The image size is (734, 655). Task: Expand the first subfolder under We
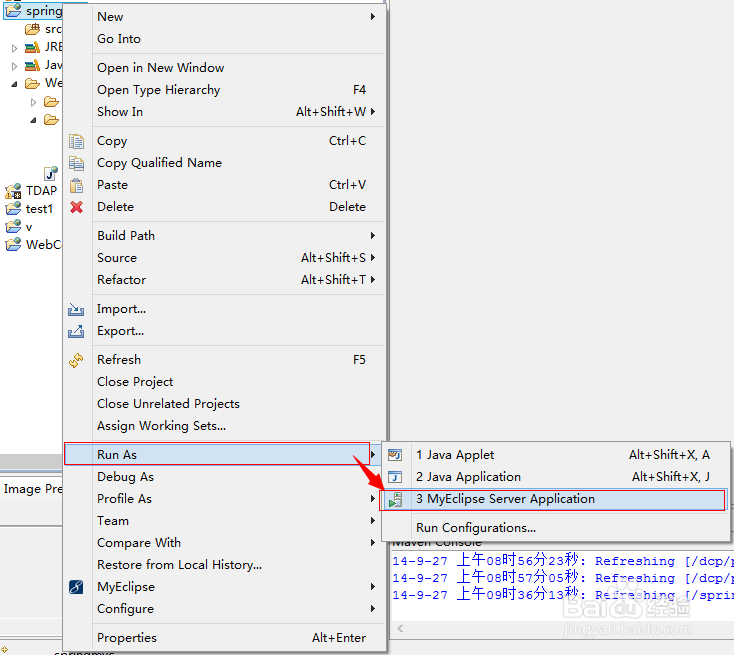click(33, 102)
